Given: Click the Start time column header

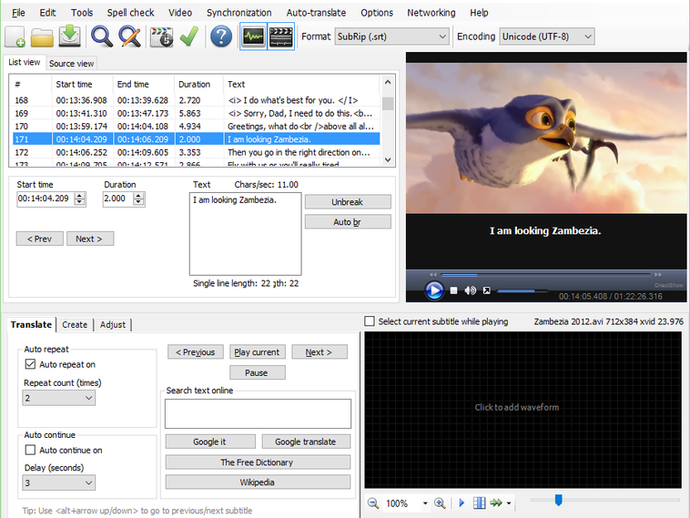Looking at the screenshot, I should coord(83,84).
